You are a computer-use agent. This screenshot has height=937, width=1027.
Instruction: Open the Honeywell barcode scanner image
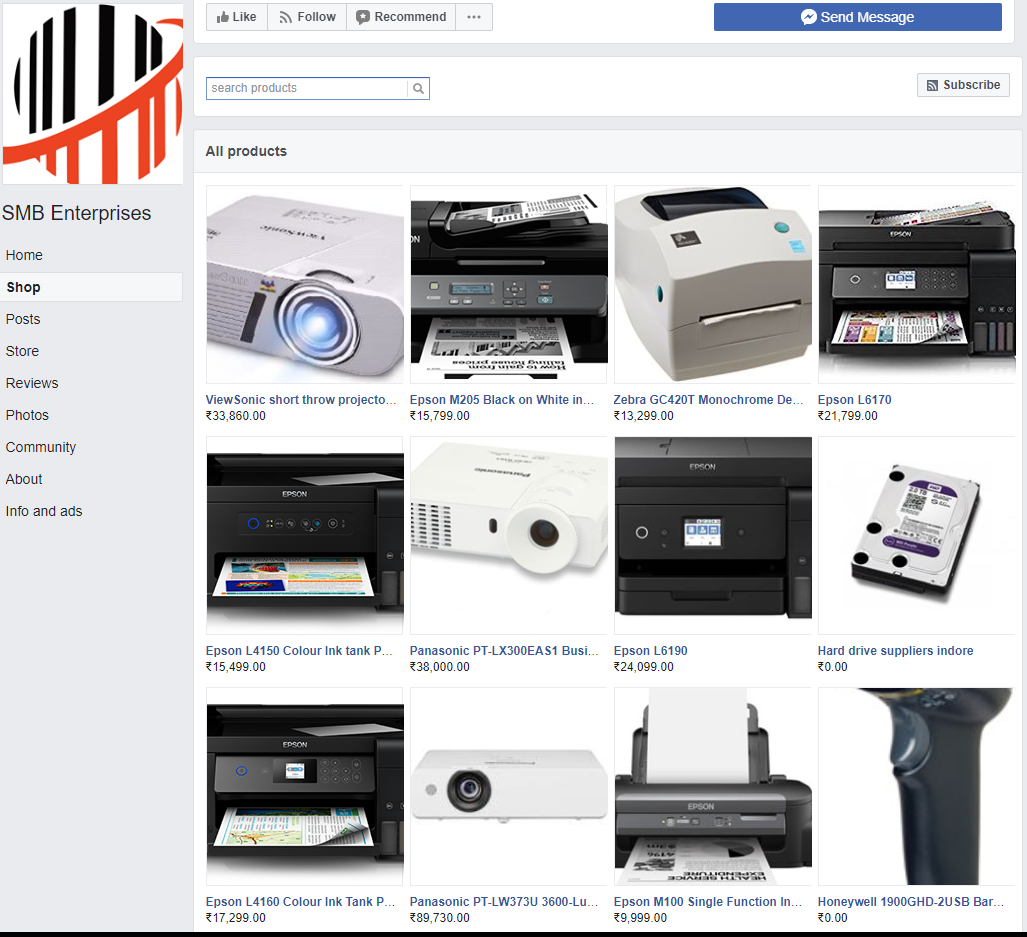coord(917,786)
